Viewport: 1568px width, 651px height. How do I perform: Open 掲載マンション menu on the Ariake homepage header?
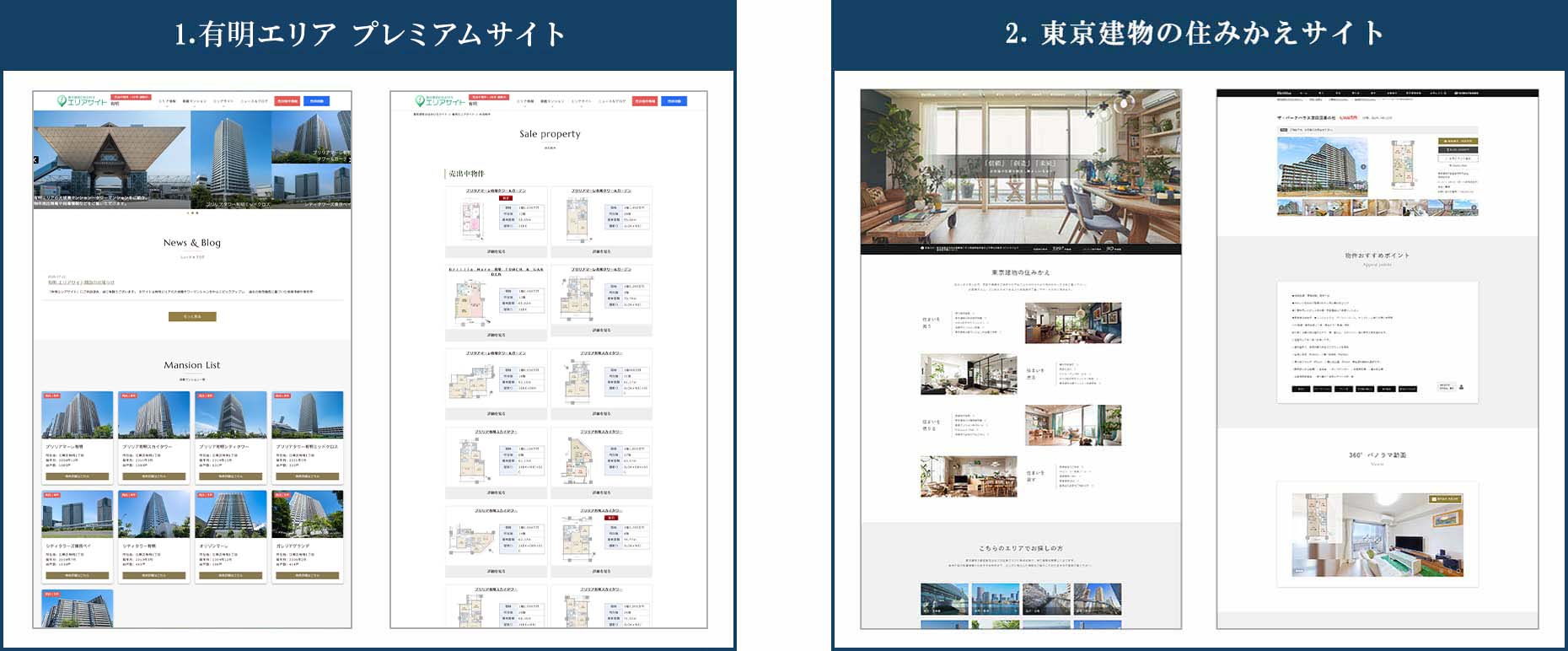pos(195,101)
